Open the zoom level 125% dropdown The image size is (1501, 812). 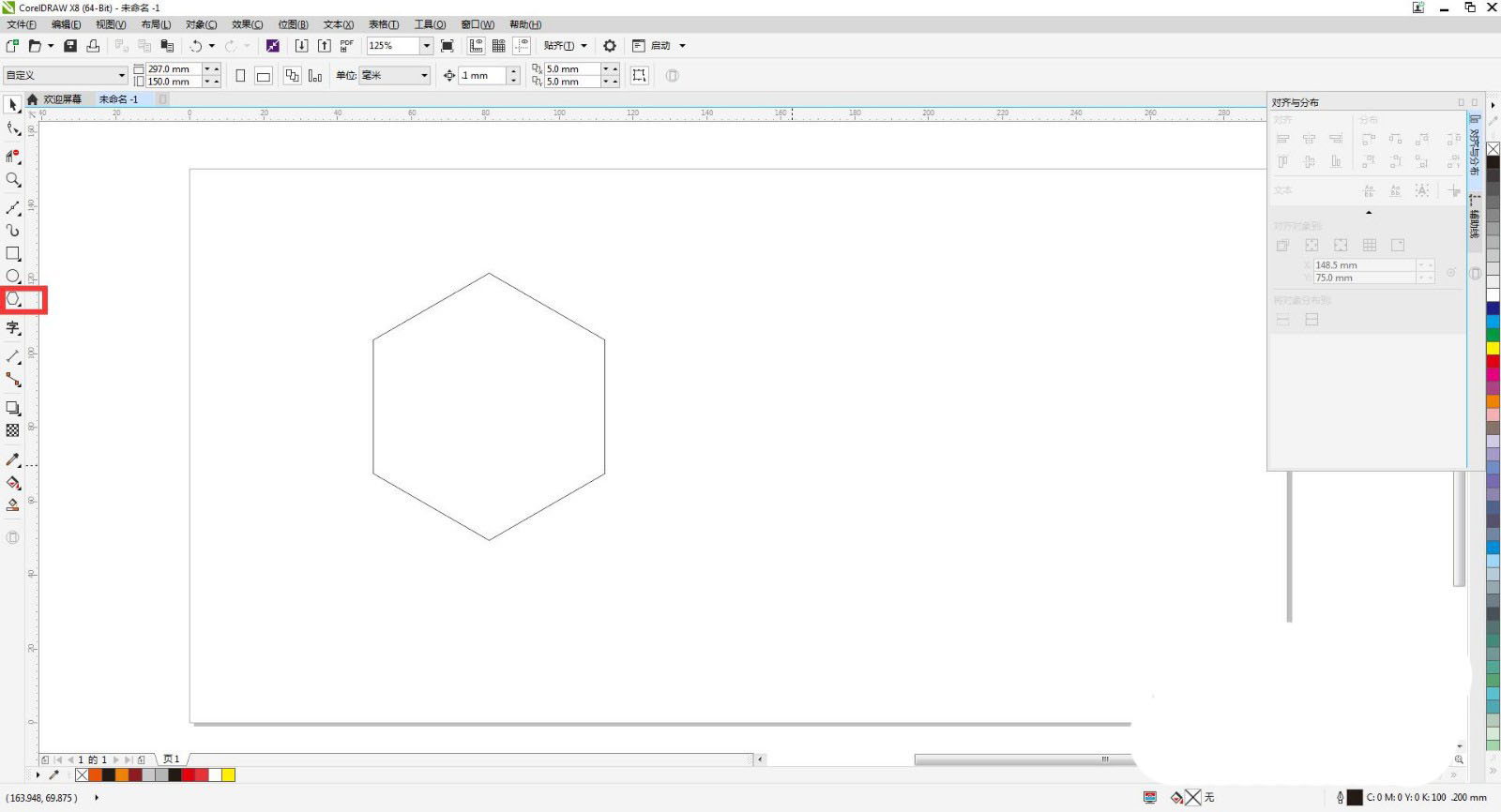426,46
